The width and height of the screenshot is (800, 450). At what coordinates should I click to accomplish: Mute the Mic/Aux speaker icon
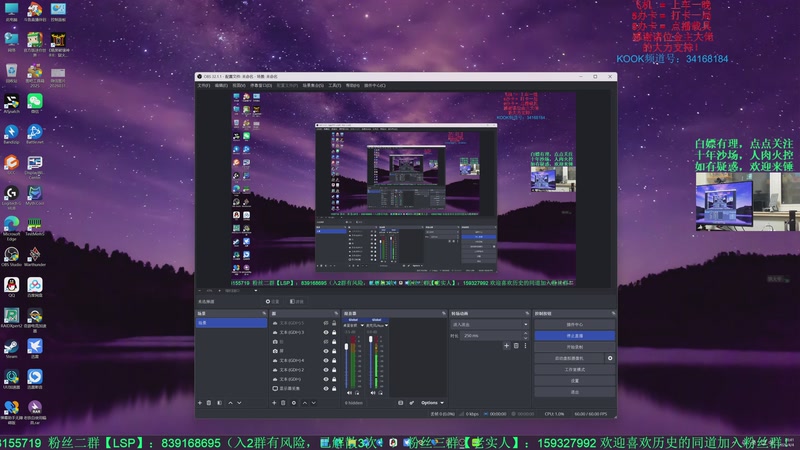coord(373,393)
